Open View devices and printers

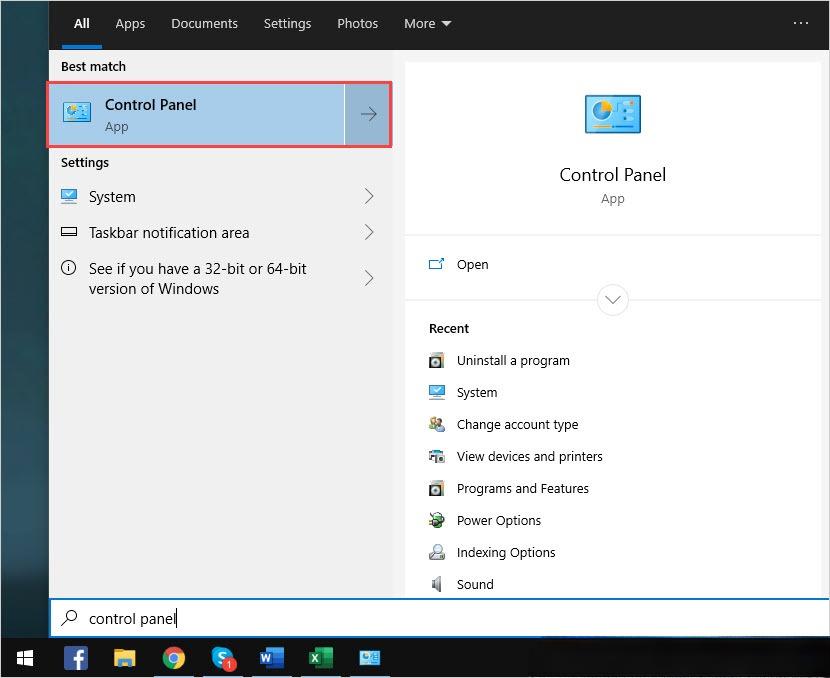click(529, 456)
